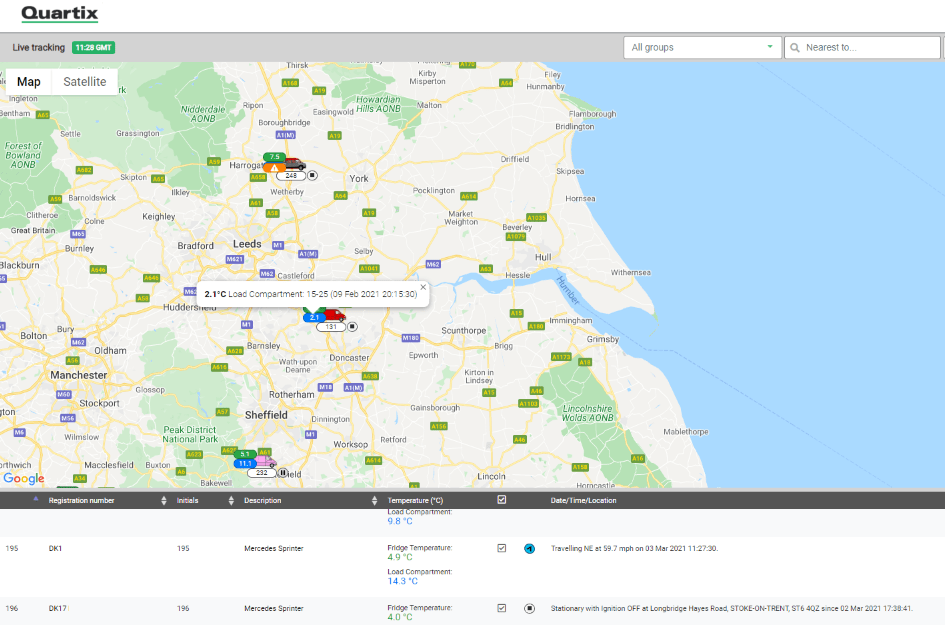This screenshot has width=945, height=632.
Task: Click the Scunthorpe label on the map
Action: 463,331
